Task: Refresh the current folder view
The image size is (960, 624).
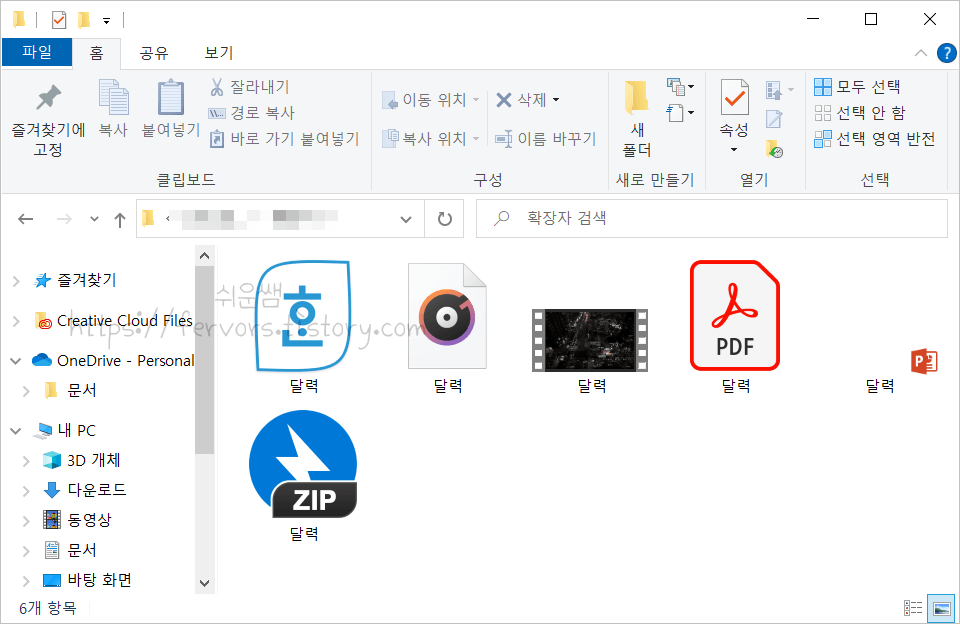Action: (x=445, y=219)
